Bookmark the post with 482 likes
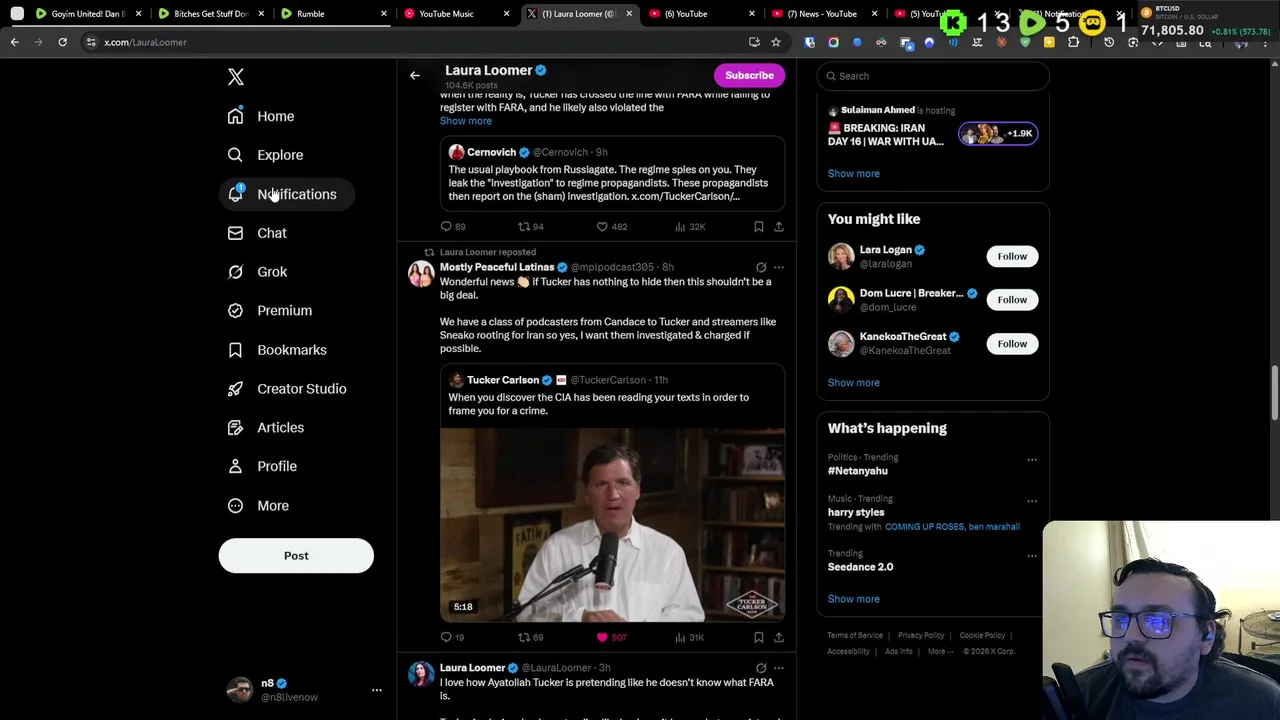1280x720 pixels. click(x=759, y=227)
